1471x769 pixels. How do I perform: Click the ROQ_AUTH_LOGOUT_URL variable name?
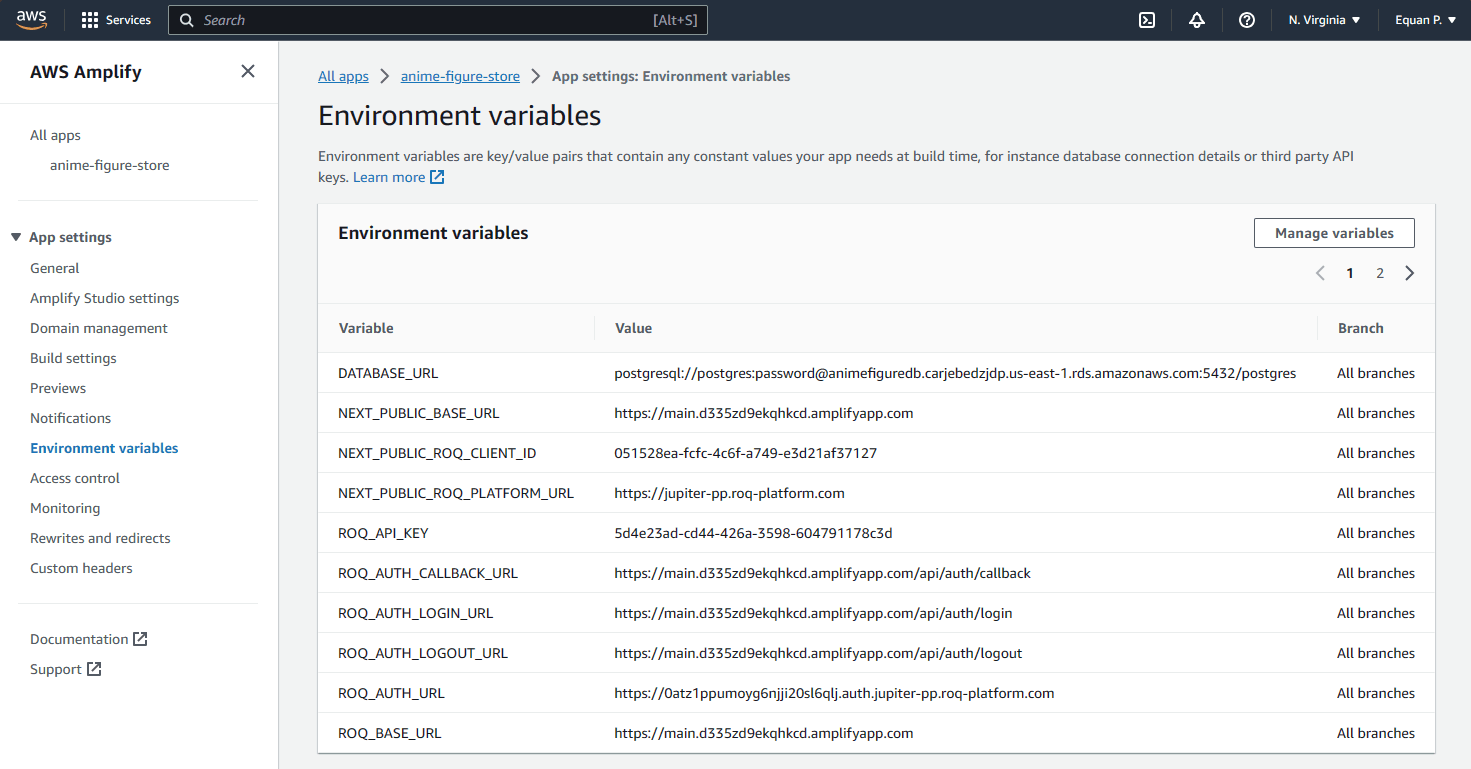click(423, 653)
